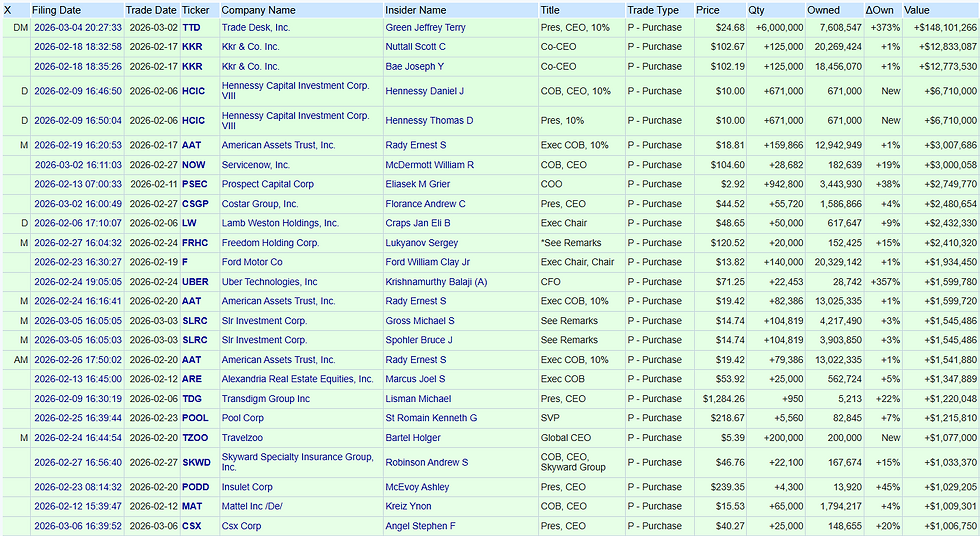Open filing 2026-02-18 18:35:26
Image resolution: width=980 pixels, height=536 pixels.
(x=78, y=66)
